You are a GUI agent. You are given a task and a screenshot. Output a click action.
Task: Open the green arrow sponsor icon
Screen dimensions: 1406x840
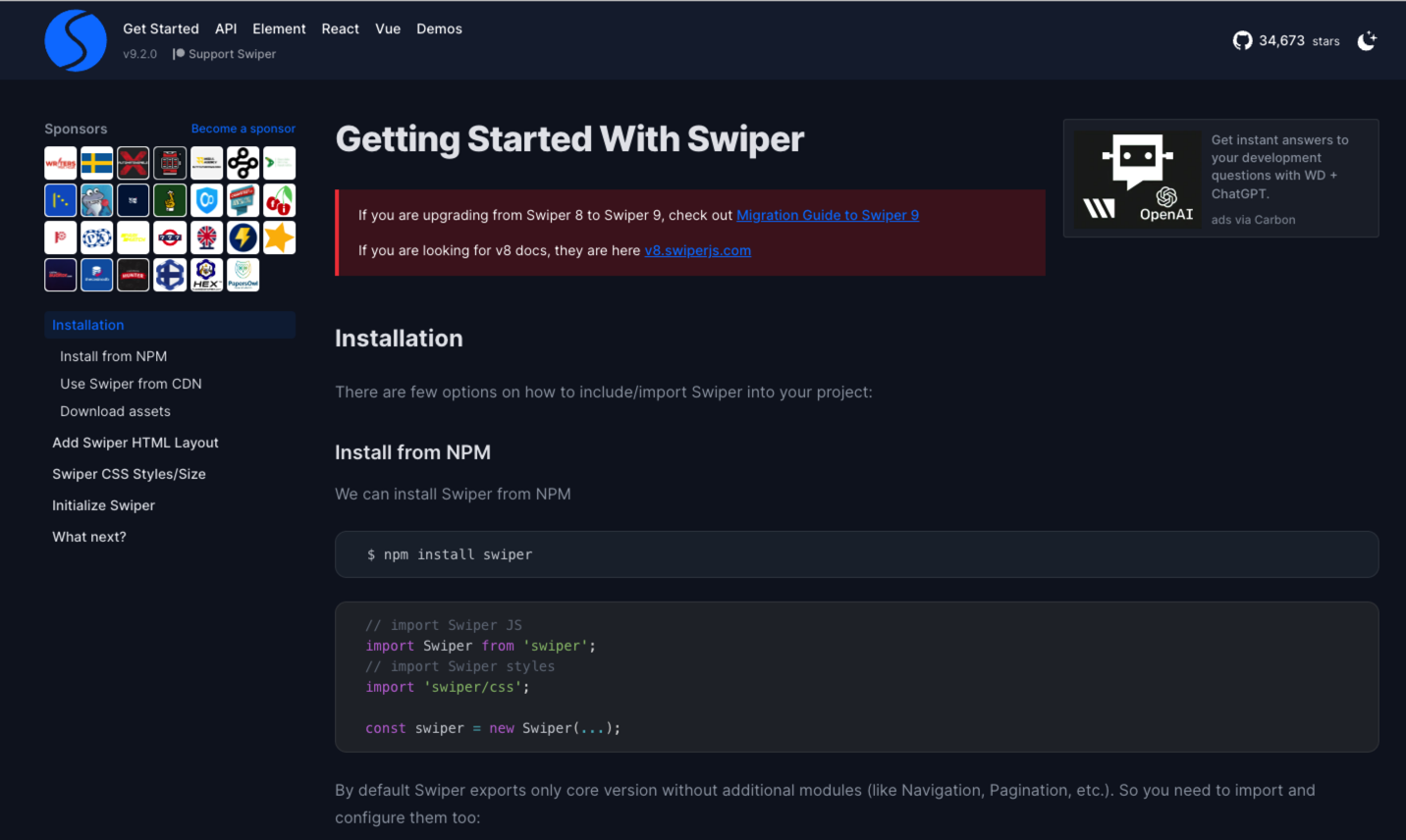(280, 163)
